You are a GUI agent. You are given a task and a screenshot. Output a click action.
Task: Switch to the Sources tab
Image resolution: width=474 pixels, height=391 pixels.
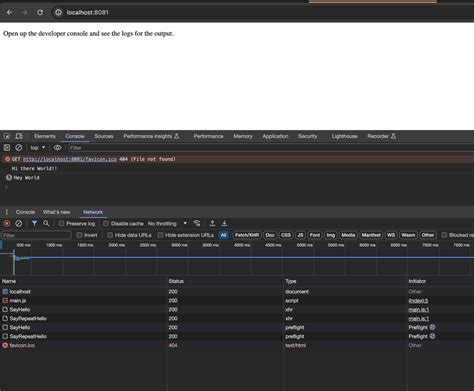(x=104, y=136)
